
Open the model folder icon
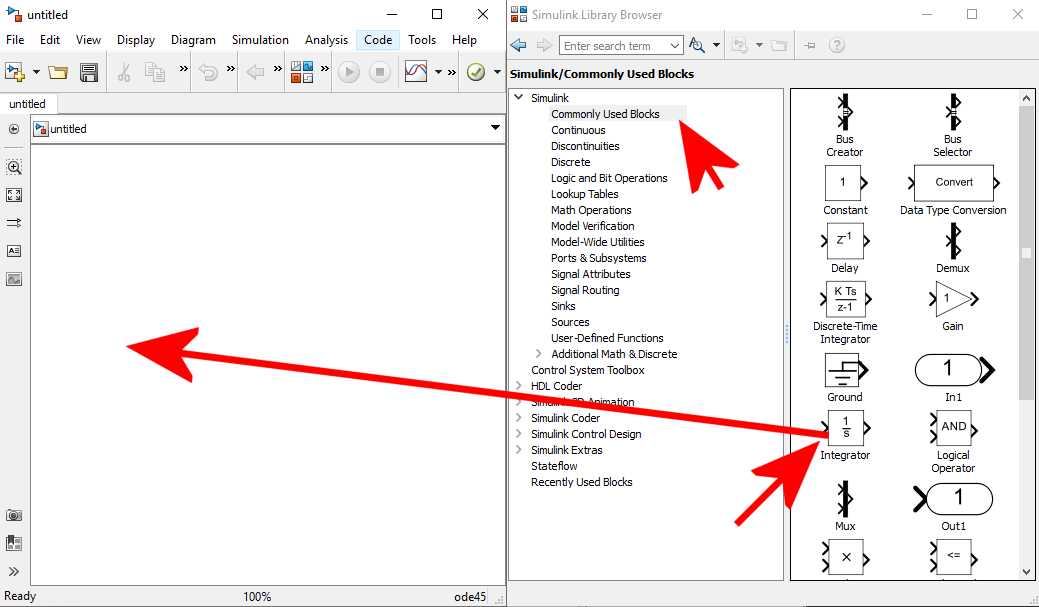(x=58, y=72)
